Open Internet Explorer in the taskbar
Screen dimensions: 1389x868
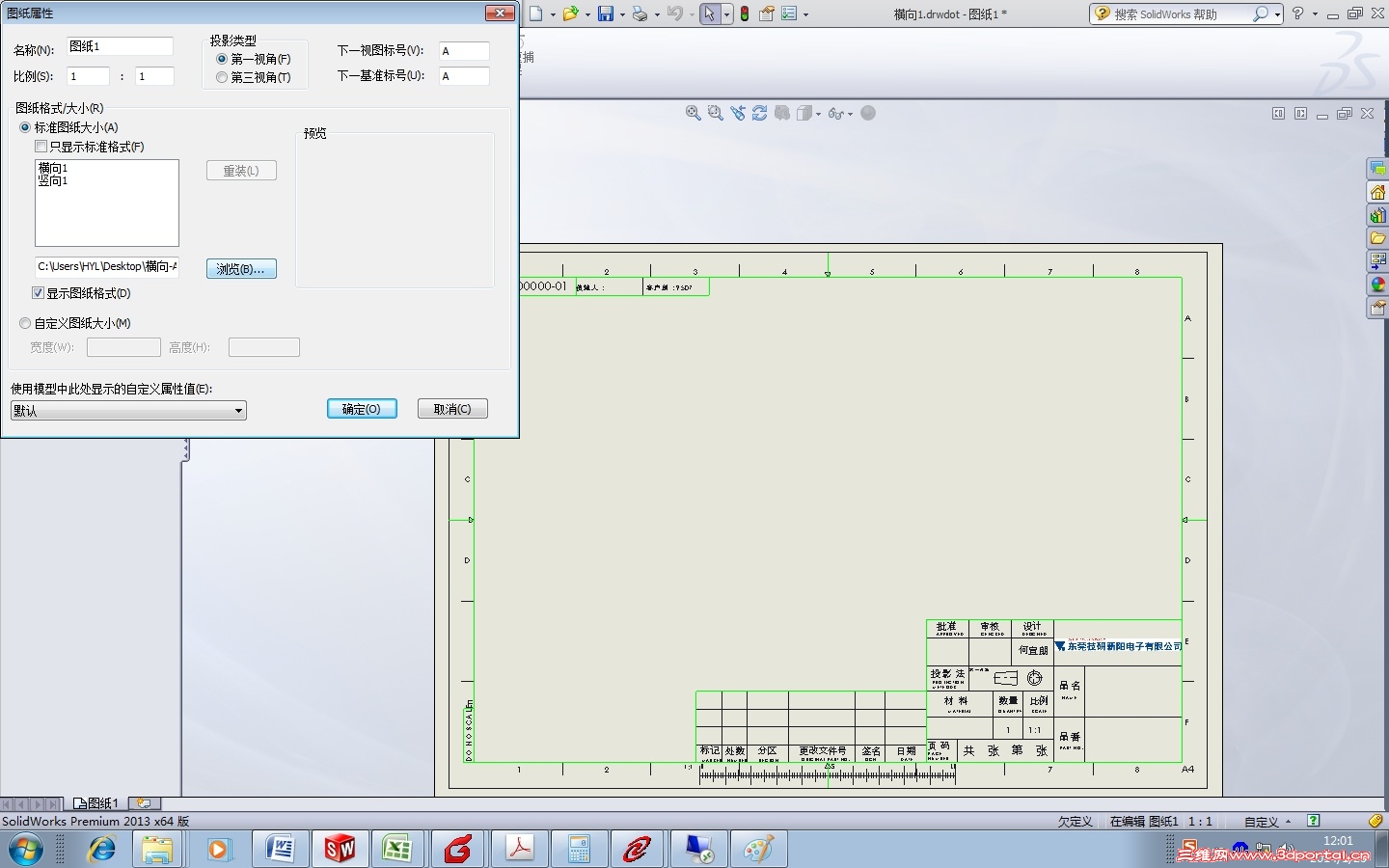(101, 850)
